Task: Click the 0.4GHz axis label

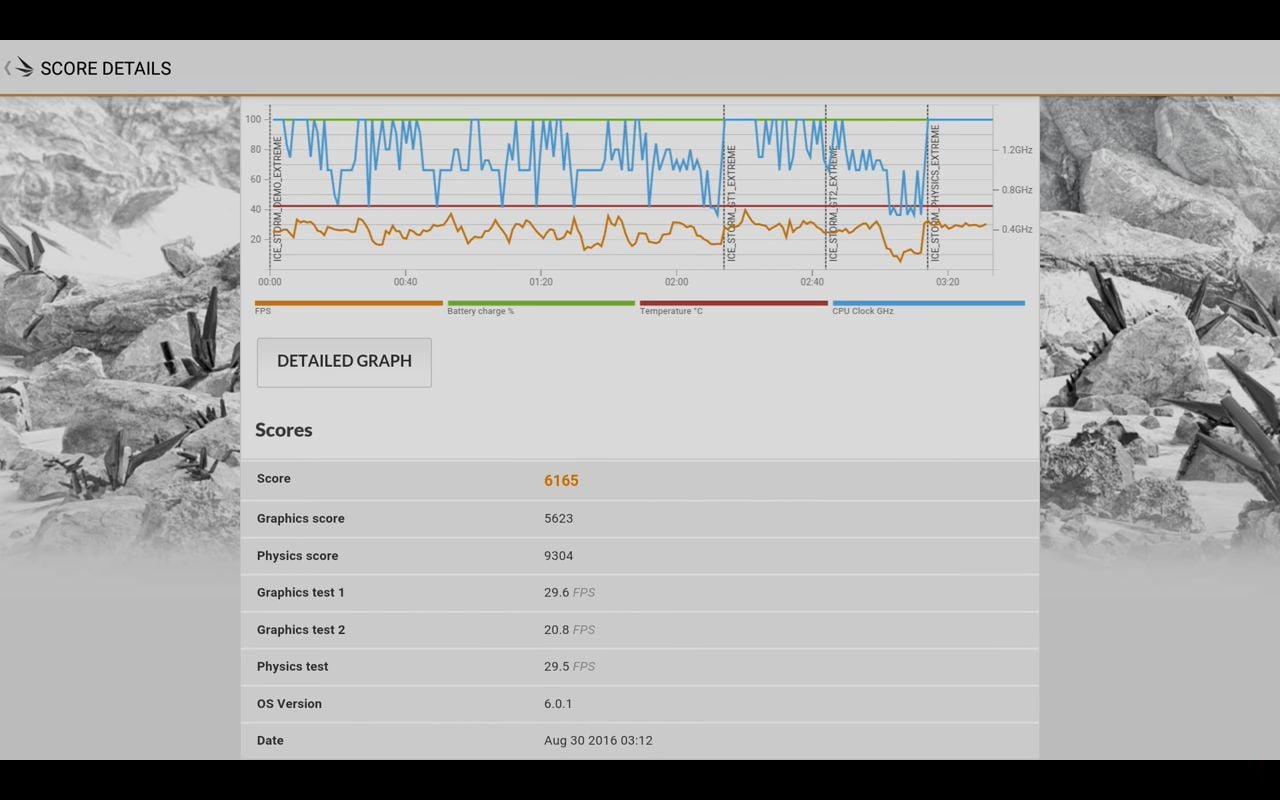Action: [x=1017, y=230]
